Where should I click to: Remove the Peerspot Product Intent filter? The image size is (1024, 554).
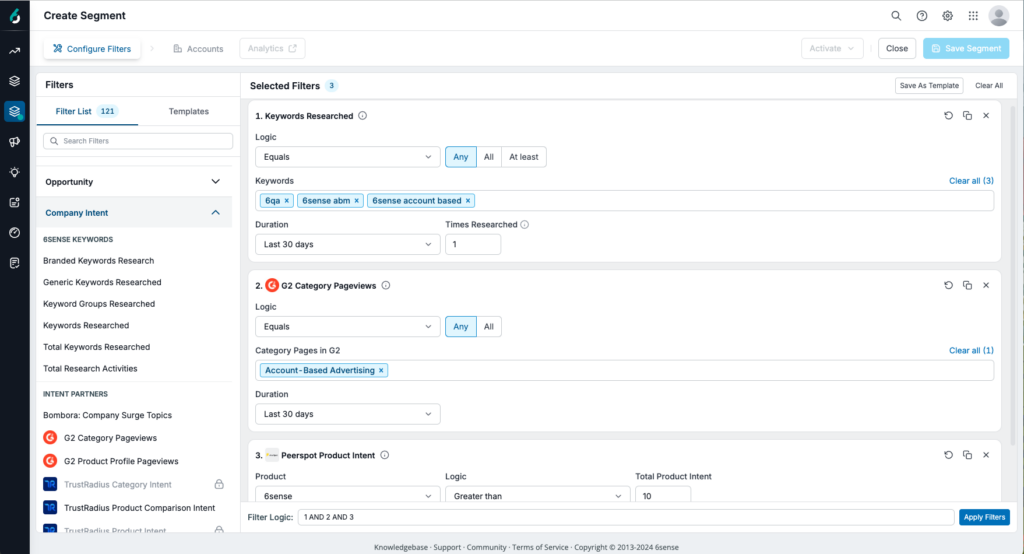coord(986,455)
